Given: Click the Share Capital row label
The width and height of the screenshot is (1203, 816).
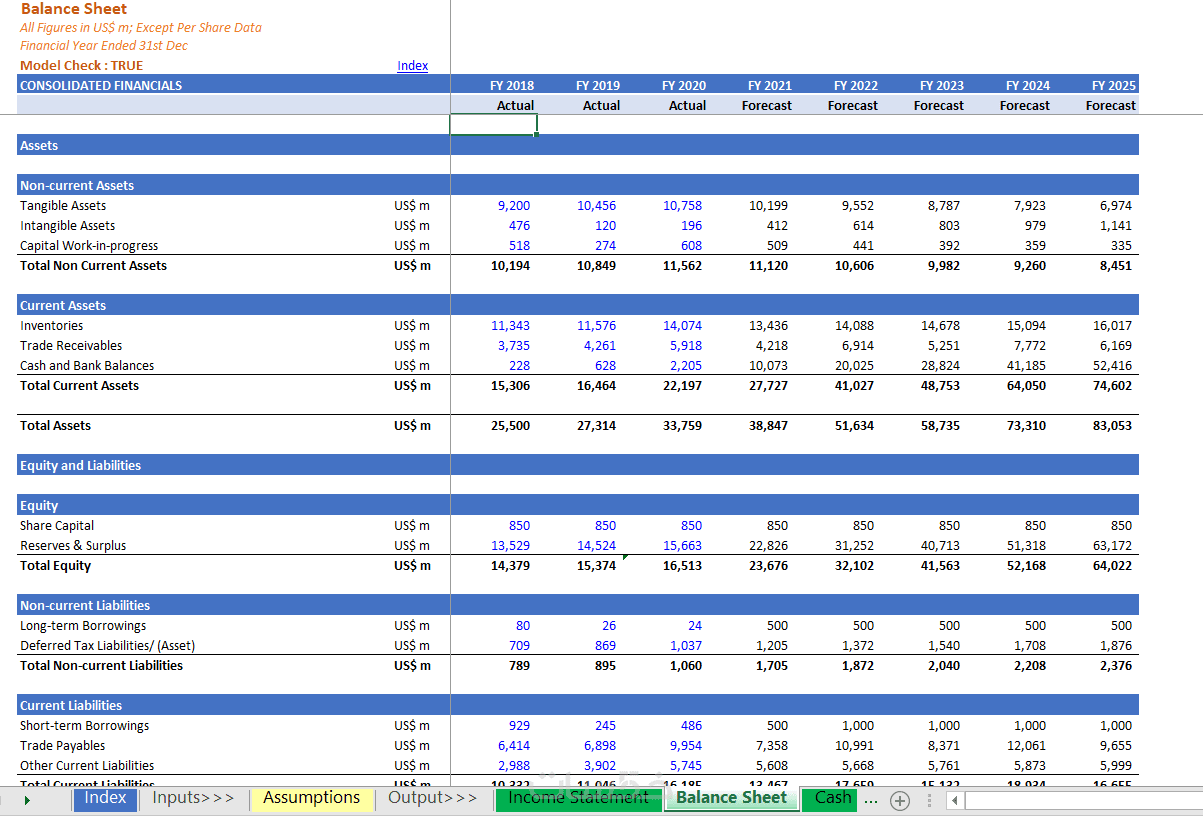Looking at the screenshot, I should [57, 526].
